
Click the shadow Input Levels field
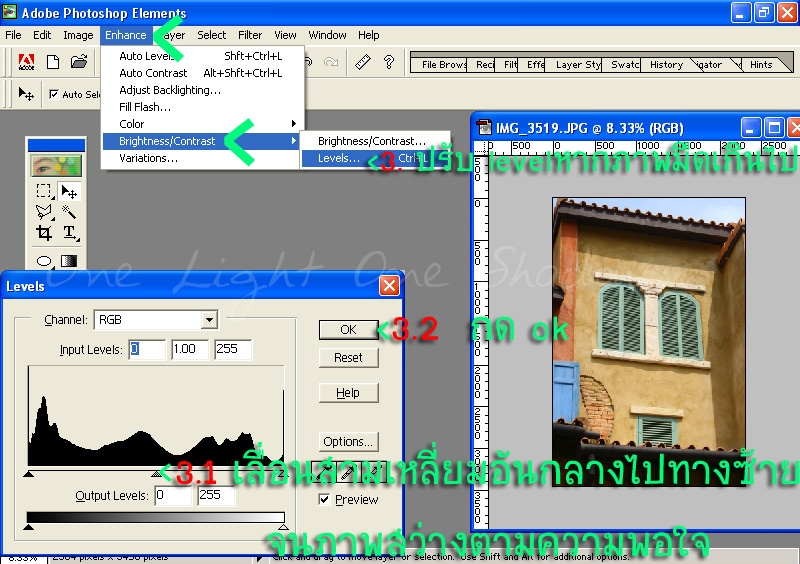click(x=147, y=349)
